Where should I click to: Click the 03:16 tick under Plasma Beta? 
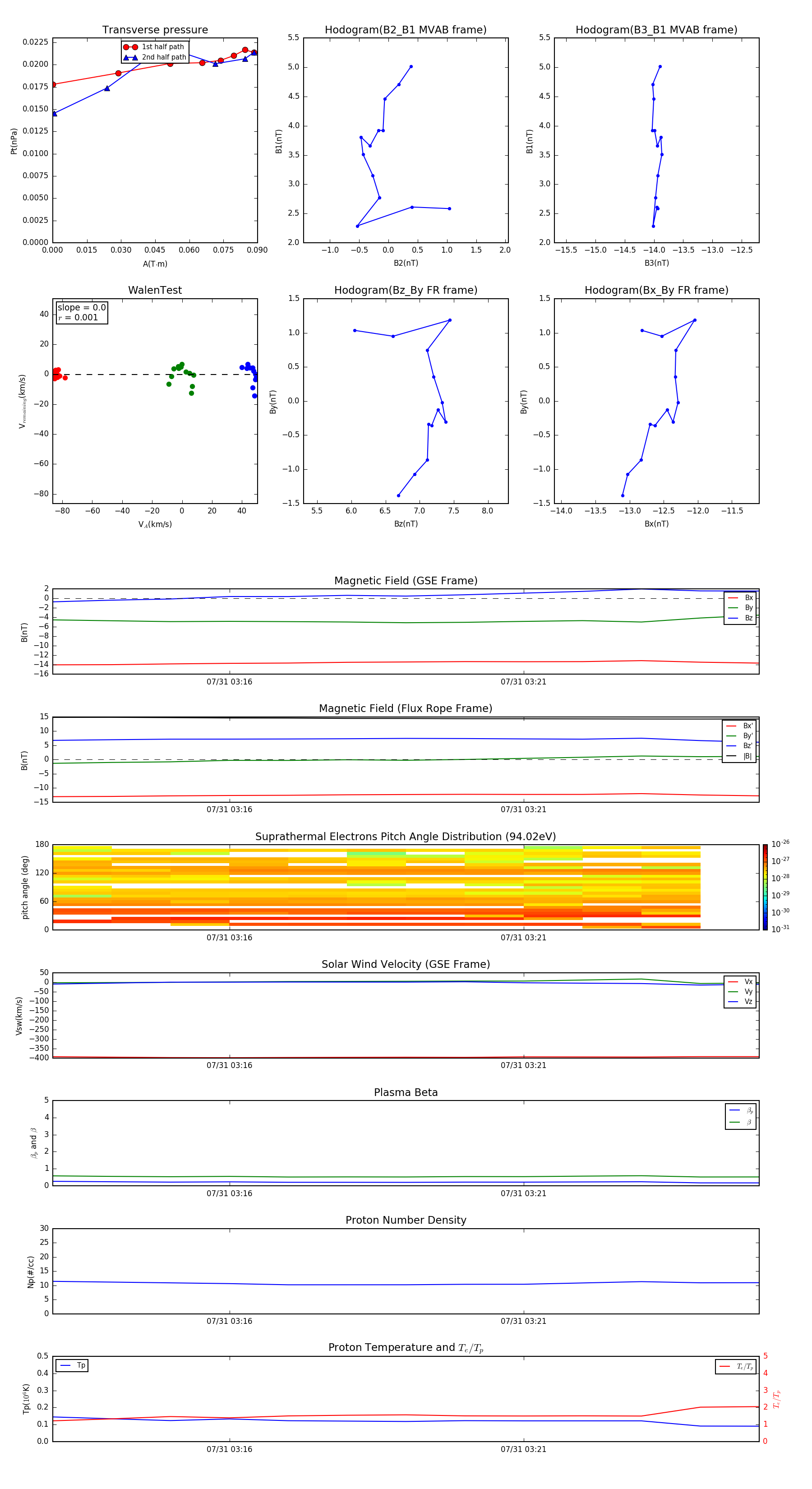coord(230,1193)
